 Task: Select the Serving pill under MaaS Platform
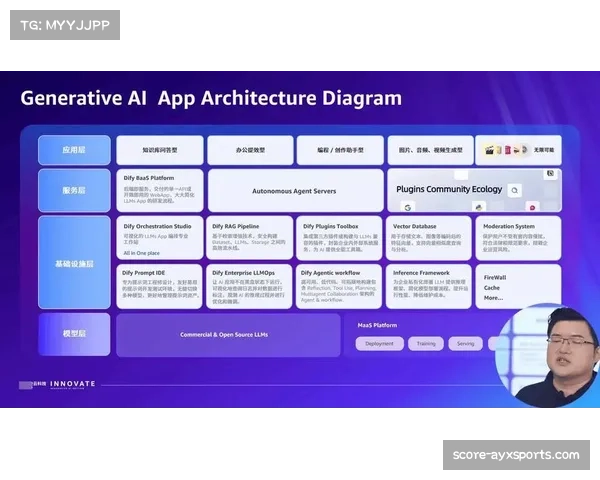click(x=466, y=343)
